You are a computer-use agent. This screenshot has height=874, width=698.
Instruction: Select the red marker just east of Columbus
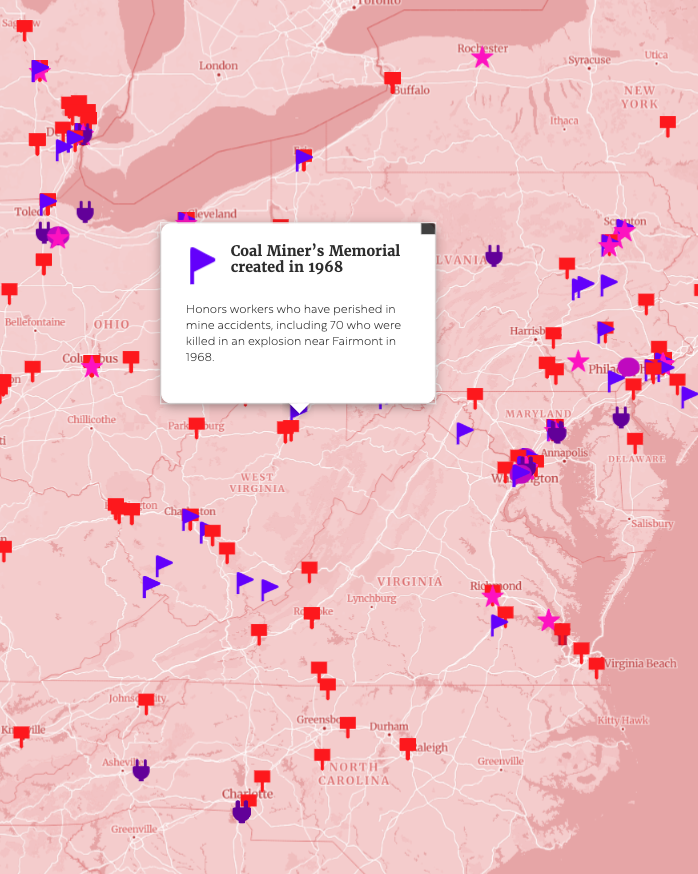(131, 361)
